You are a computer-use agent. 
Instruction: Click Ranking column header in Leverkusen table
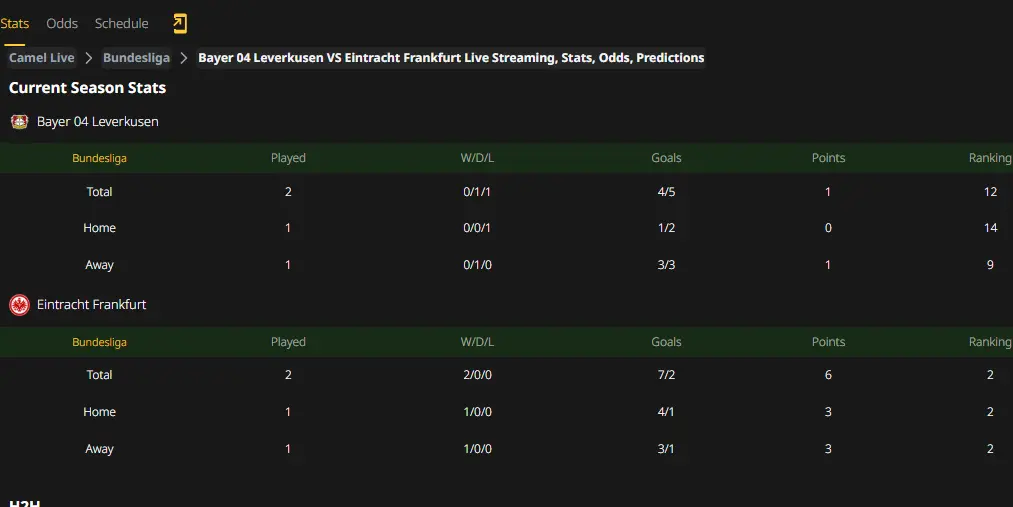point(990,158)
